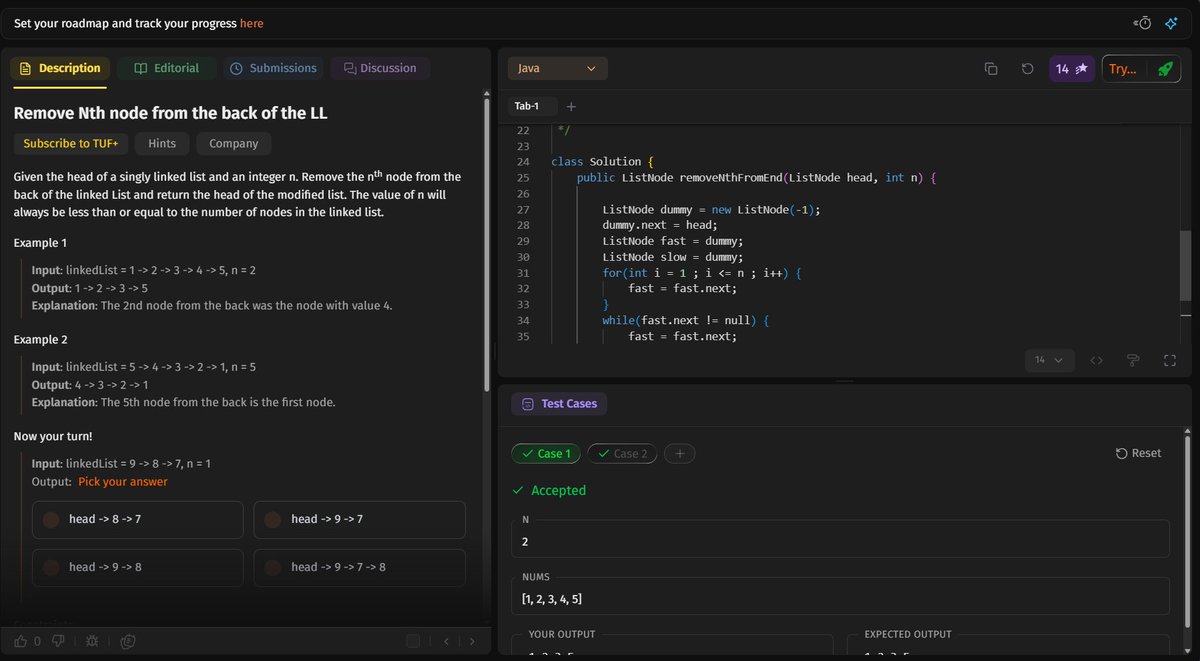The image size is (1200, 661).
Task: Dislike the problem with thumbs-down icon
Action: [58, 641]
